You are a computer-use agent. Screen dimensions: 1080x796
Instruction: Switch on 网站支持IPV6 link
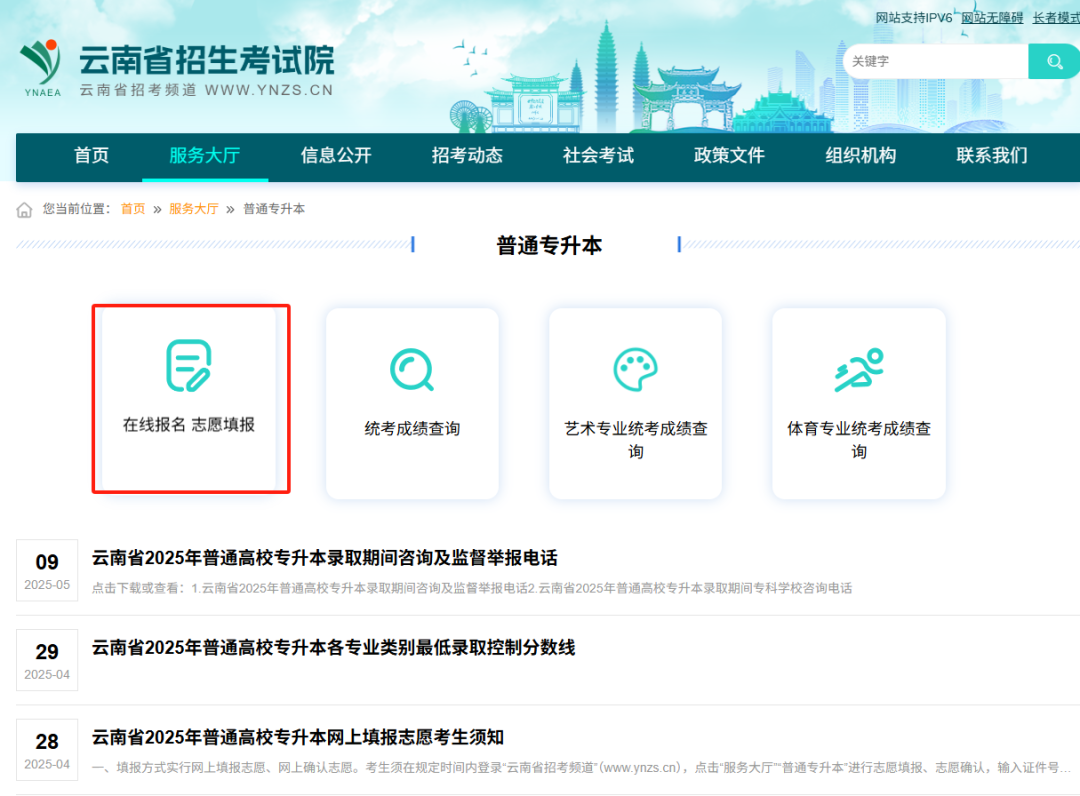coord(913,17)
